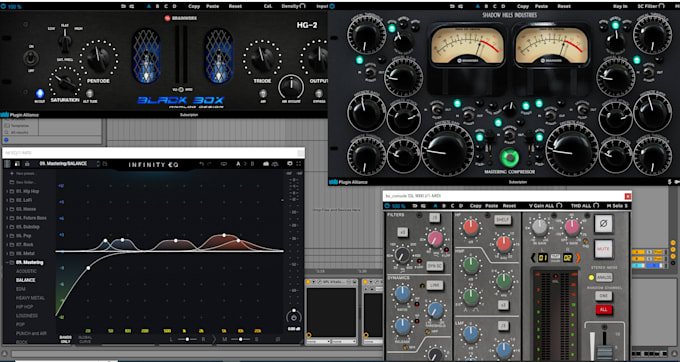Open the 09. Mastering/BALANCE preset dropdown
680x362 pixels.
point(63,163)
